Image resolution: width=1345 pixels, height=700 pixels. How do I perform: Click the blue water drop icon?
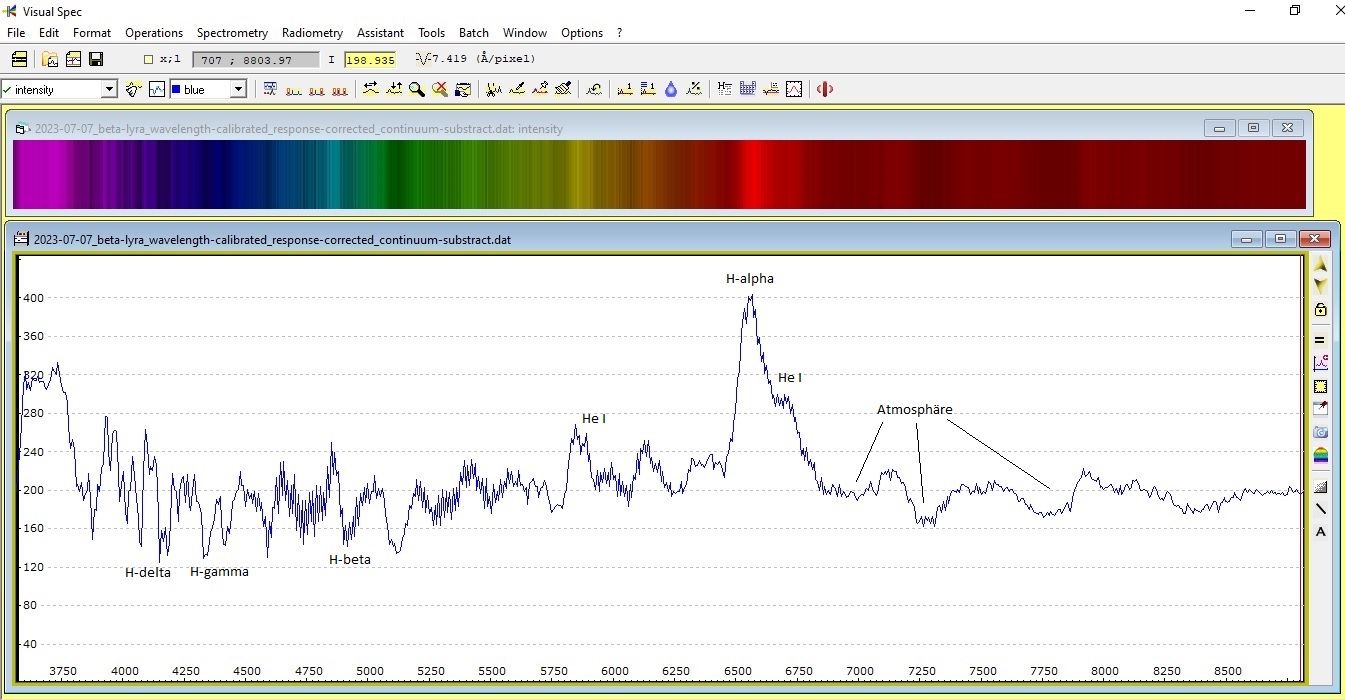671,89
